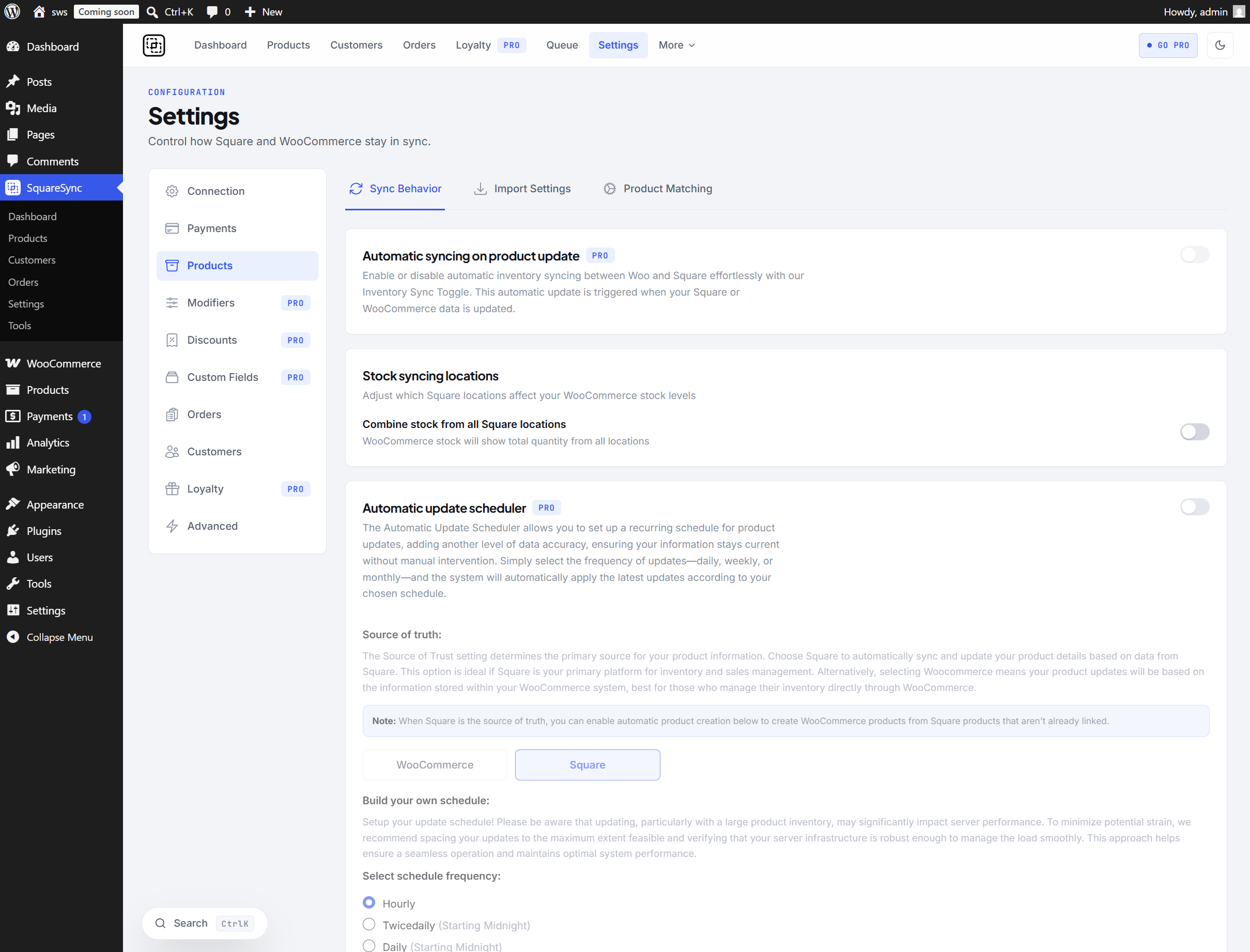Select the Twicedaily frequency radio
The height and width of the screenshot is (952, 1250).
pos(369,925)
